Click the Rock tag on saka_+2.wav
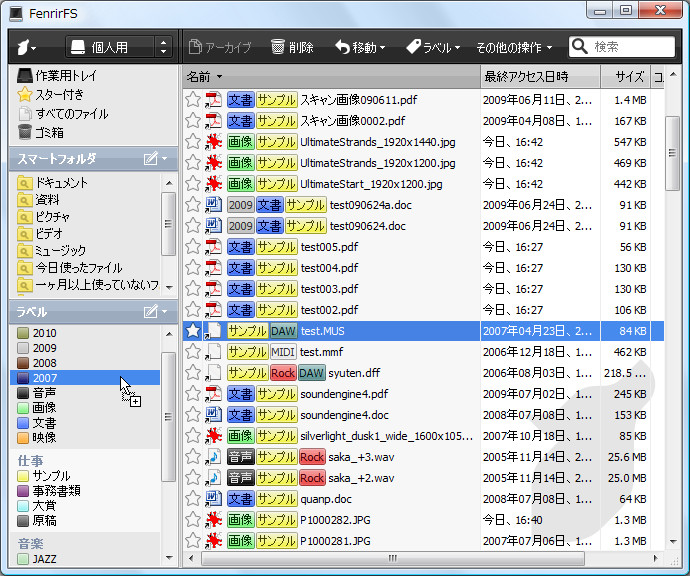The height and width of the screenshot is (576, 690). pos(312,478)
